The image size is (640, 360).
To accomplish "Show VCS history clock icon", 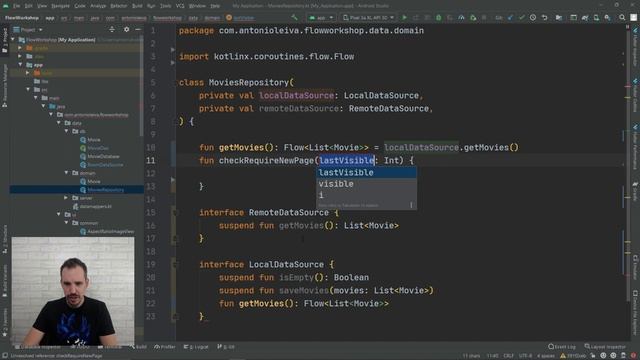I will click(533, 18).
